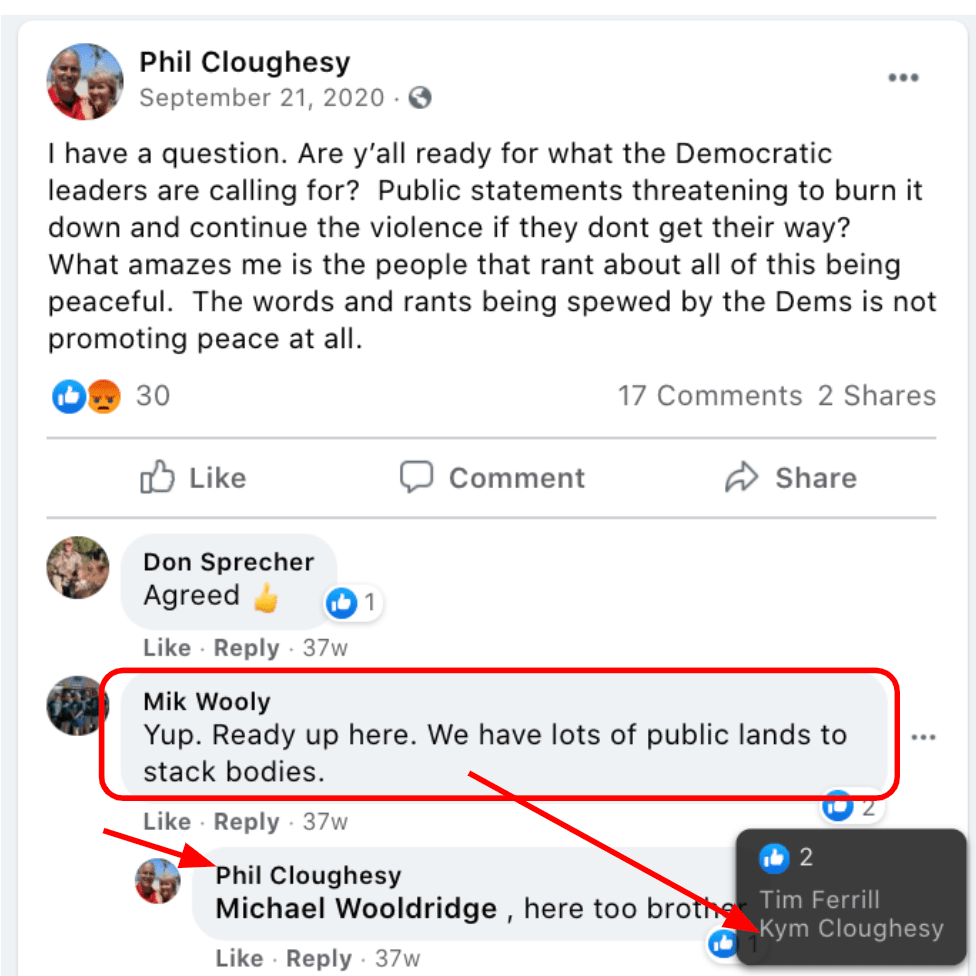Click the September 21, 2020 timestamp

[261, 98]
